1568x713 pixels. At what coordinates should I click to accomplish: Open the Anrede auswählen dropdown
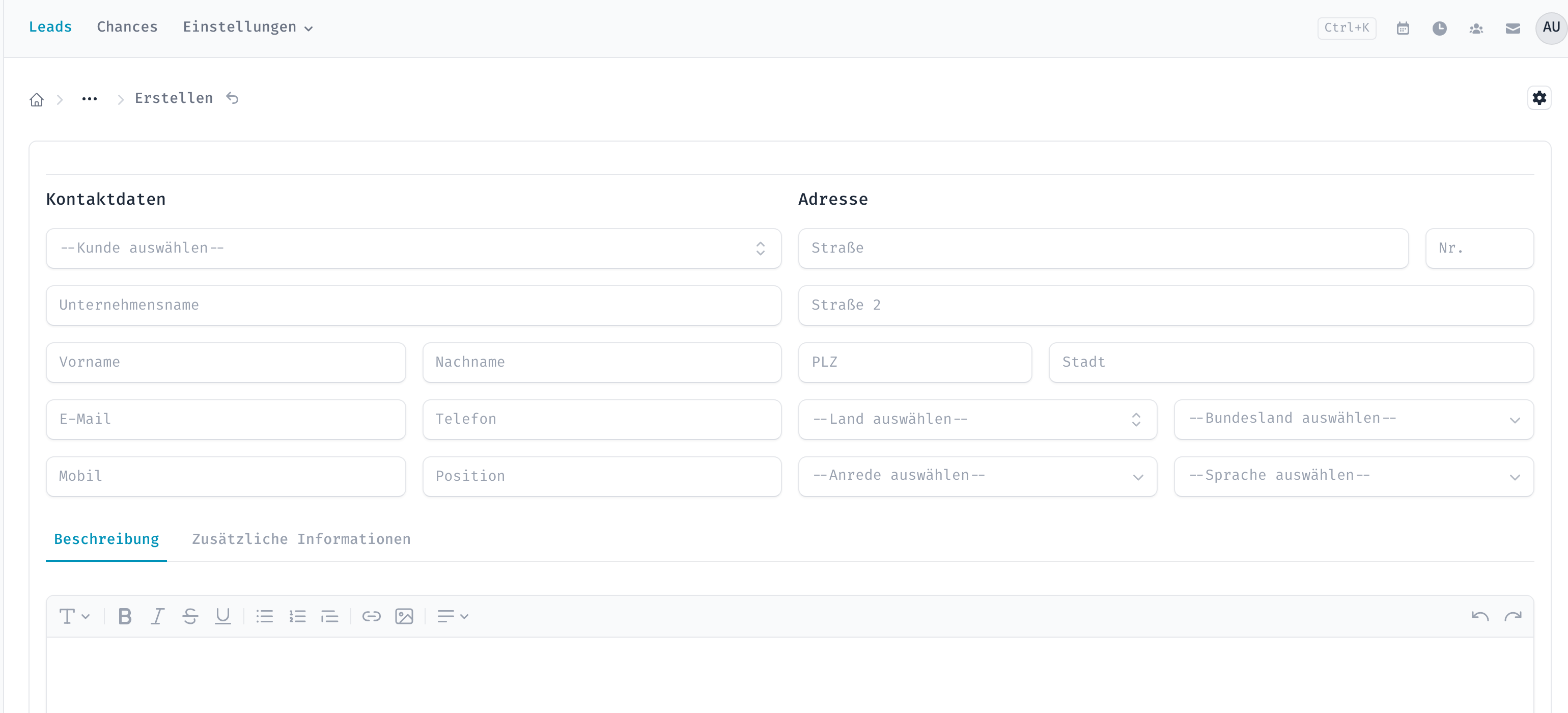click(977, 477)
